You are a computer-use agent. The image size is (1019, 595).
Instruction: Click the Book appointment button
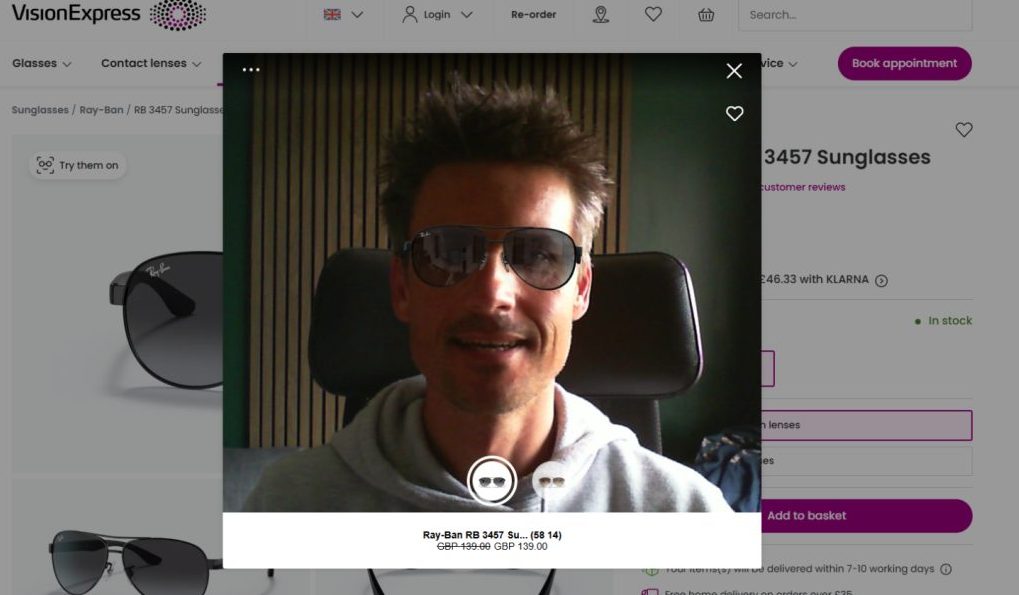pyautogui.click(x=904, y=63)
